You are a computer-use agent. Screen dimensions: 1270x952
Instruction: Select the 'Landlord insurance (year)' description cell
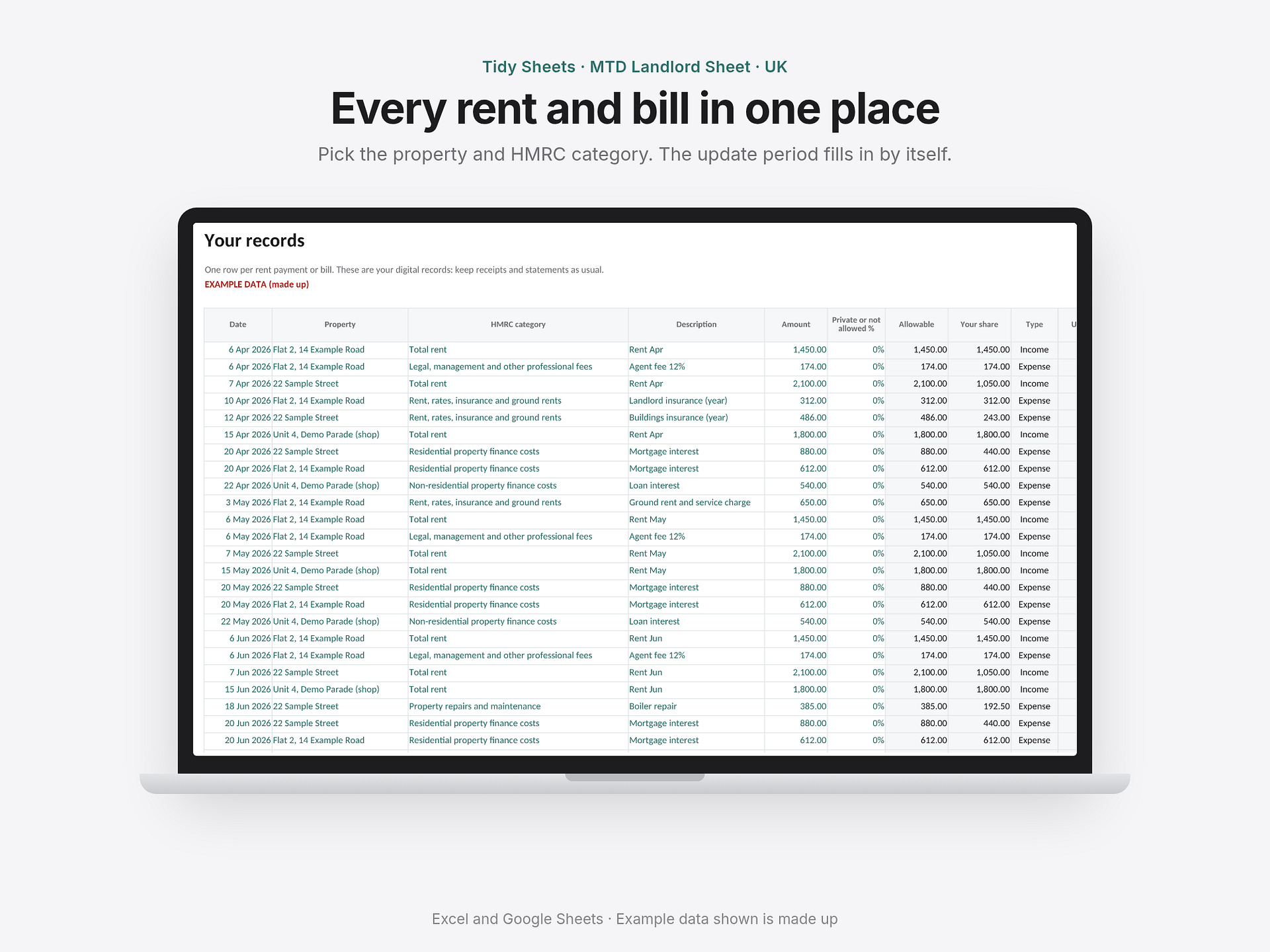[696, 401]
